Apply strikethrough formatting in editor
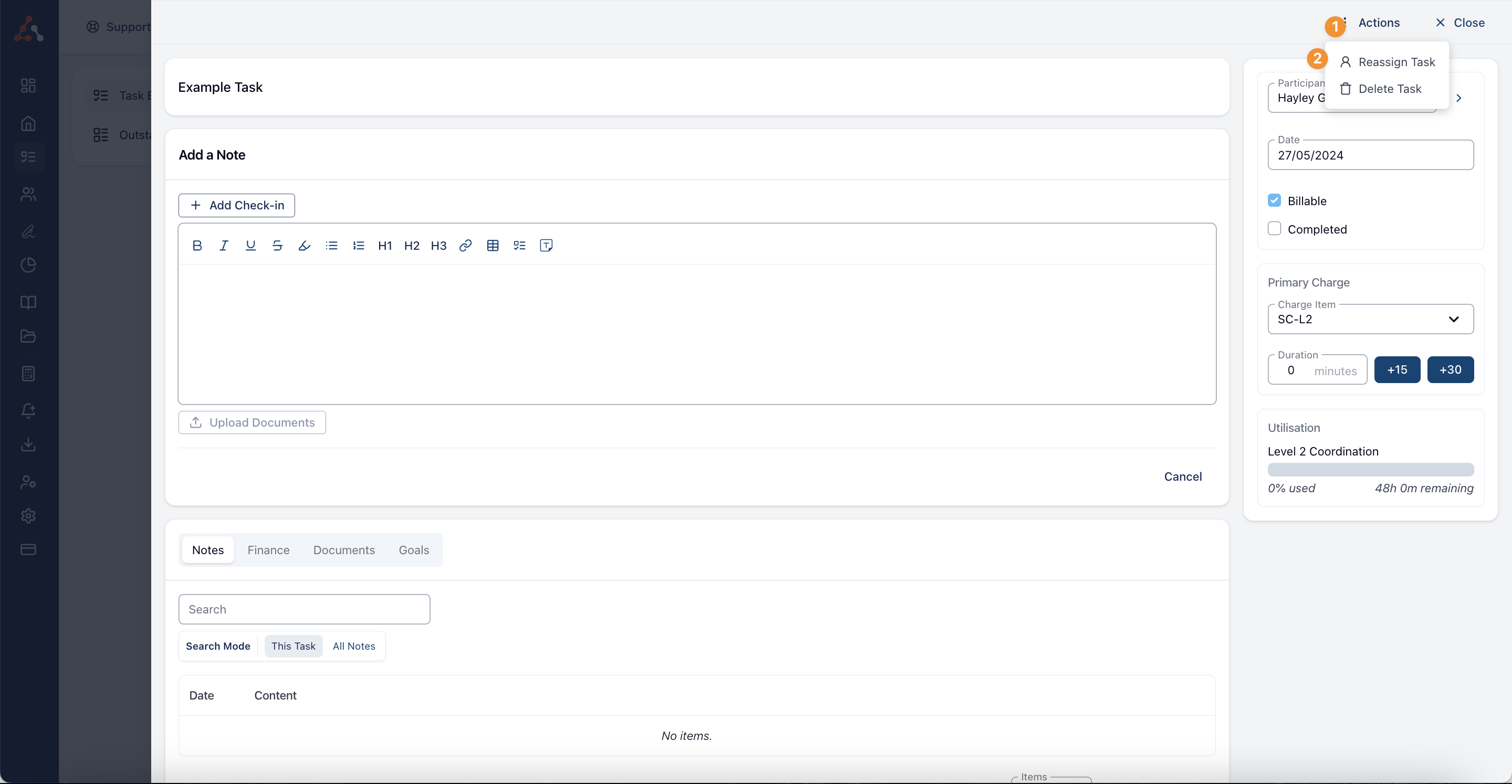Image resolution: width=1512 pixels, height=784 pixels. point(278,245)
